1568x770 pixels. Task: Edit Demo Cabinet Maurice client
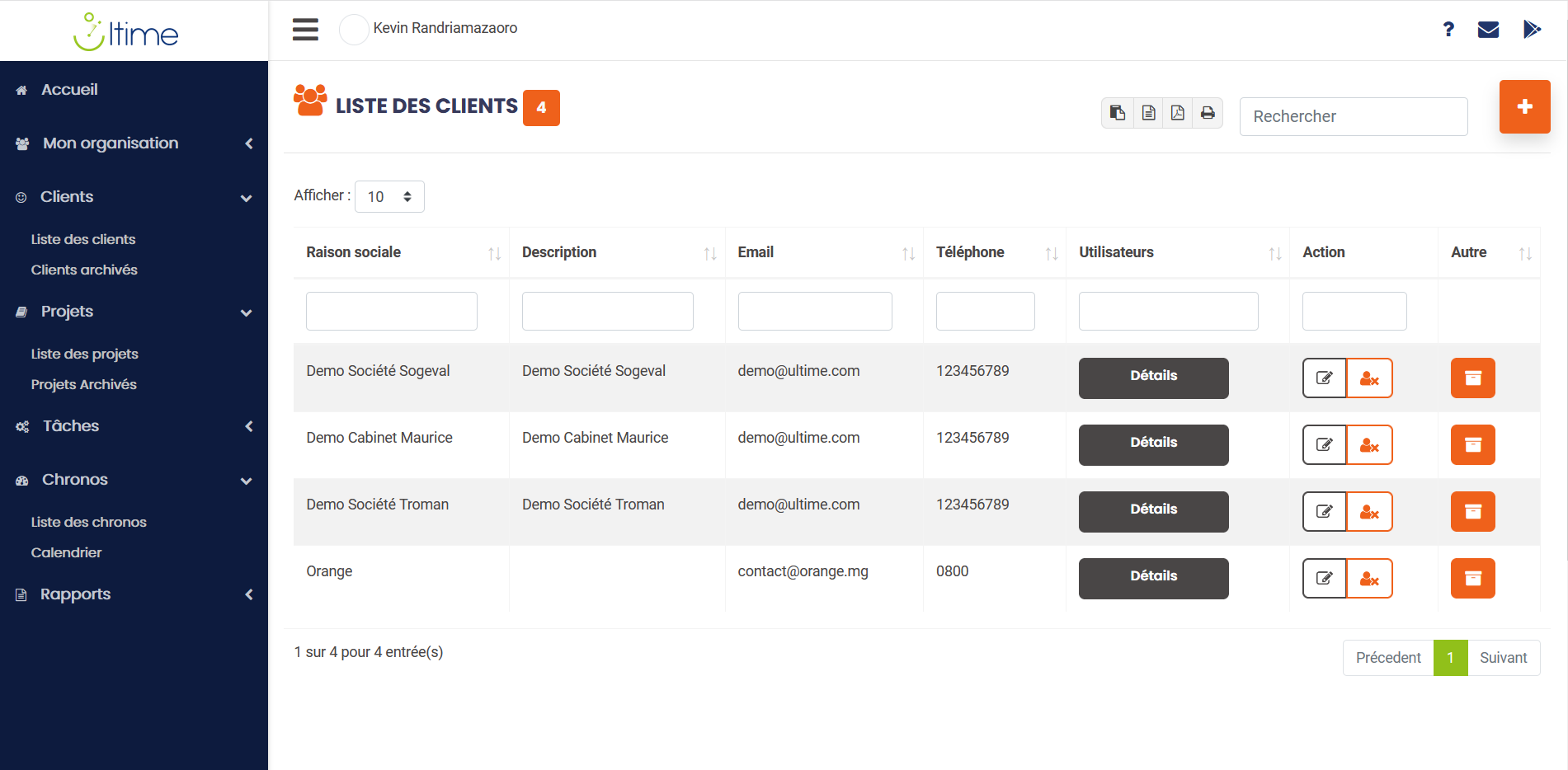(x=1325, y=444)
